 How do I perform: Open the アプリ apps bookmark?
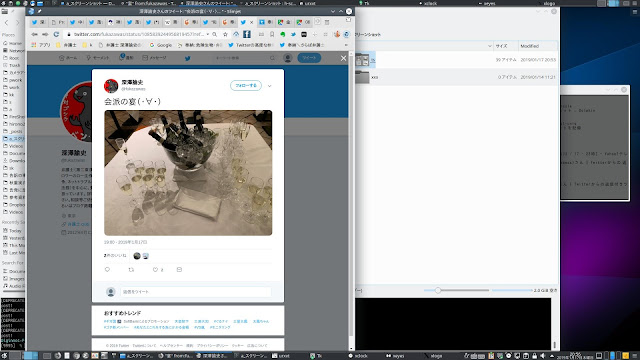(41, 45)
